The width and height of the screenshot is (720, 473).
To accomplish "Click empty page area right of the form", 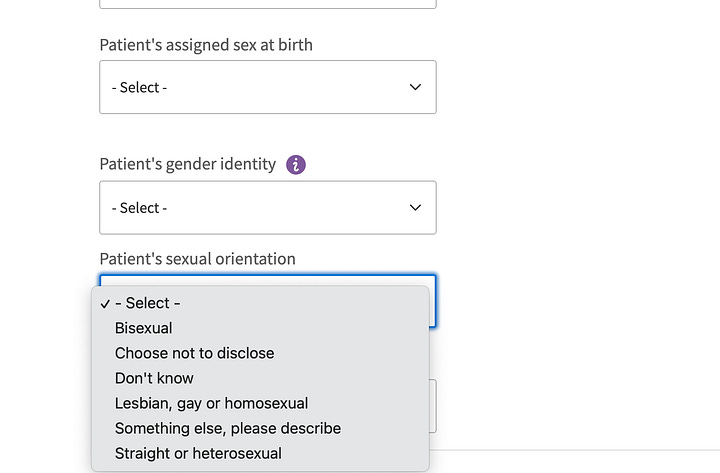I will coord(580,200).
